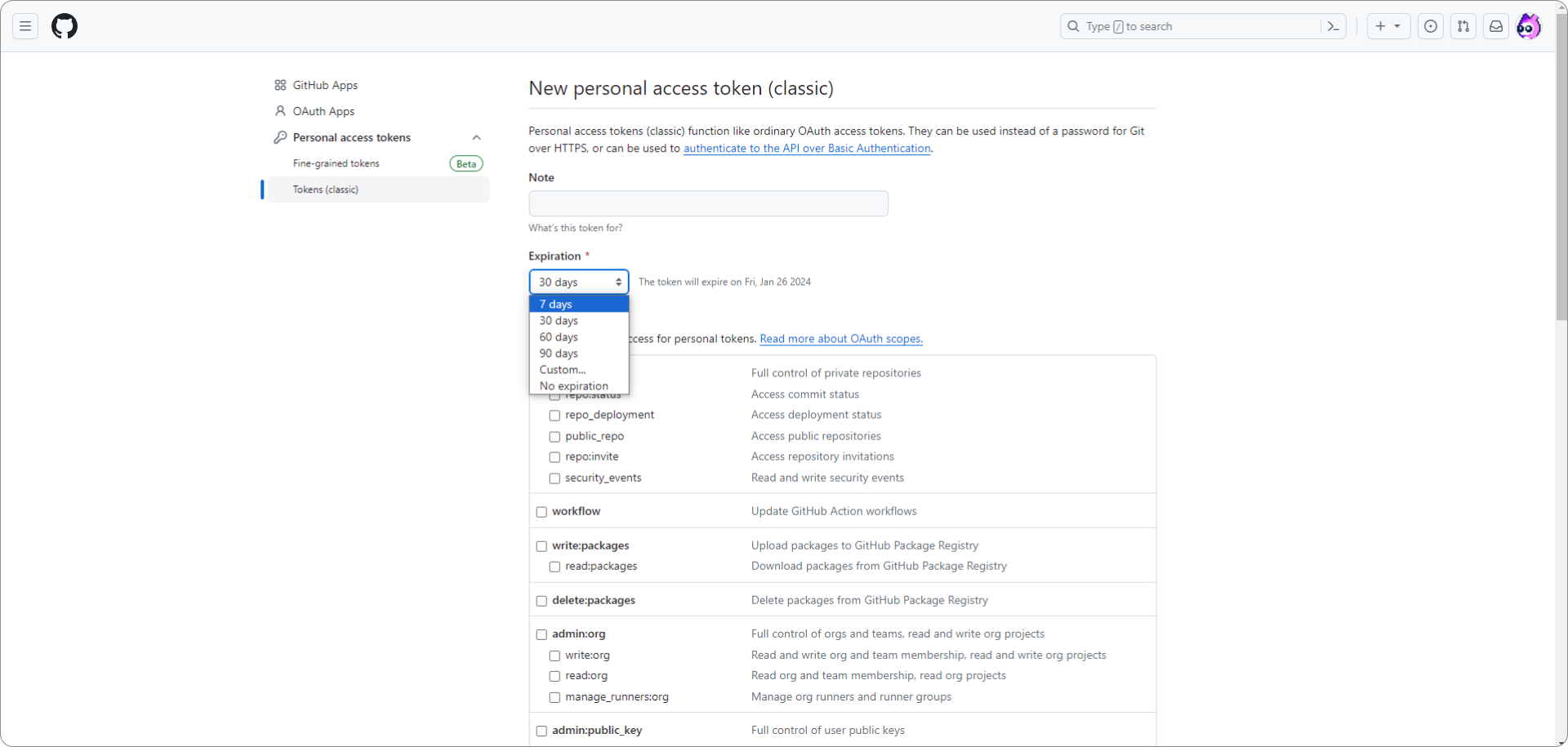Image resolution: width=1568 pixels, height=747 pixels.
Task: Select Tokens (classic) sidebar item
Action: (x=378, y=189)
